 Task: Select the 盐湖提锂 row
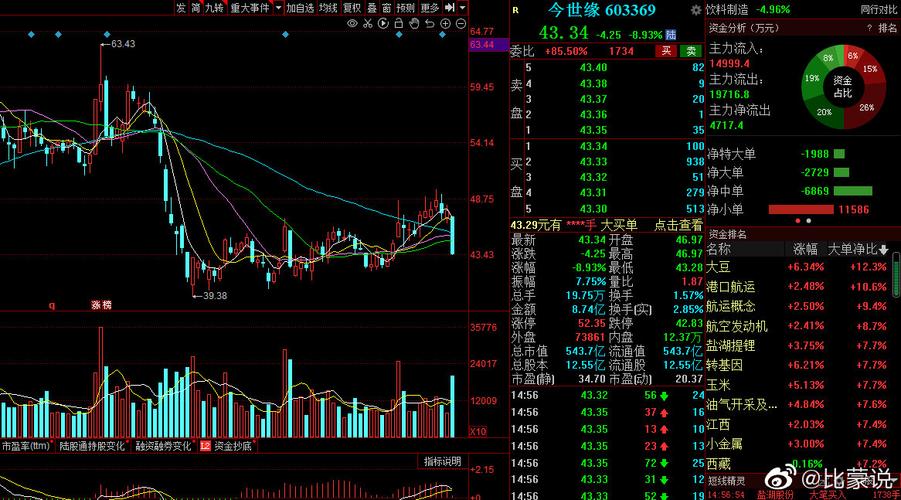798,345
